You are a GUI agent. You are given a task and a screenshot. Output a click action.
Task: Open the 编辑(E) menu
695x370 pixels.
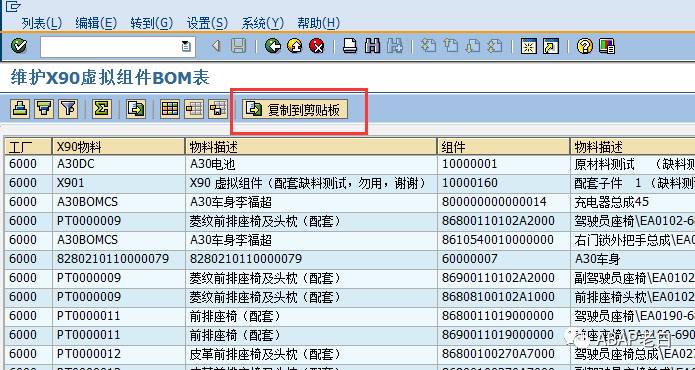coord(96,23)
